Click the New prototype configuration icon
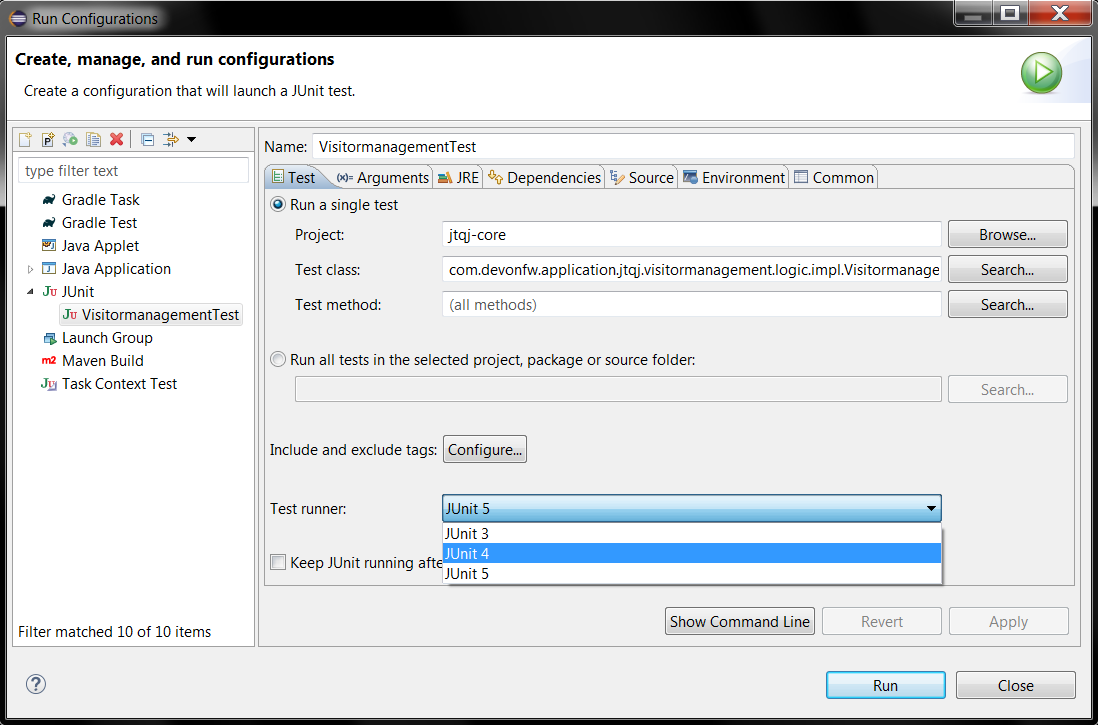The width and height of the screenshot is (1098, 725). point(48,139)
